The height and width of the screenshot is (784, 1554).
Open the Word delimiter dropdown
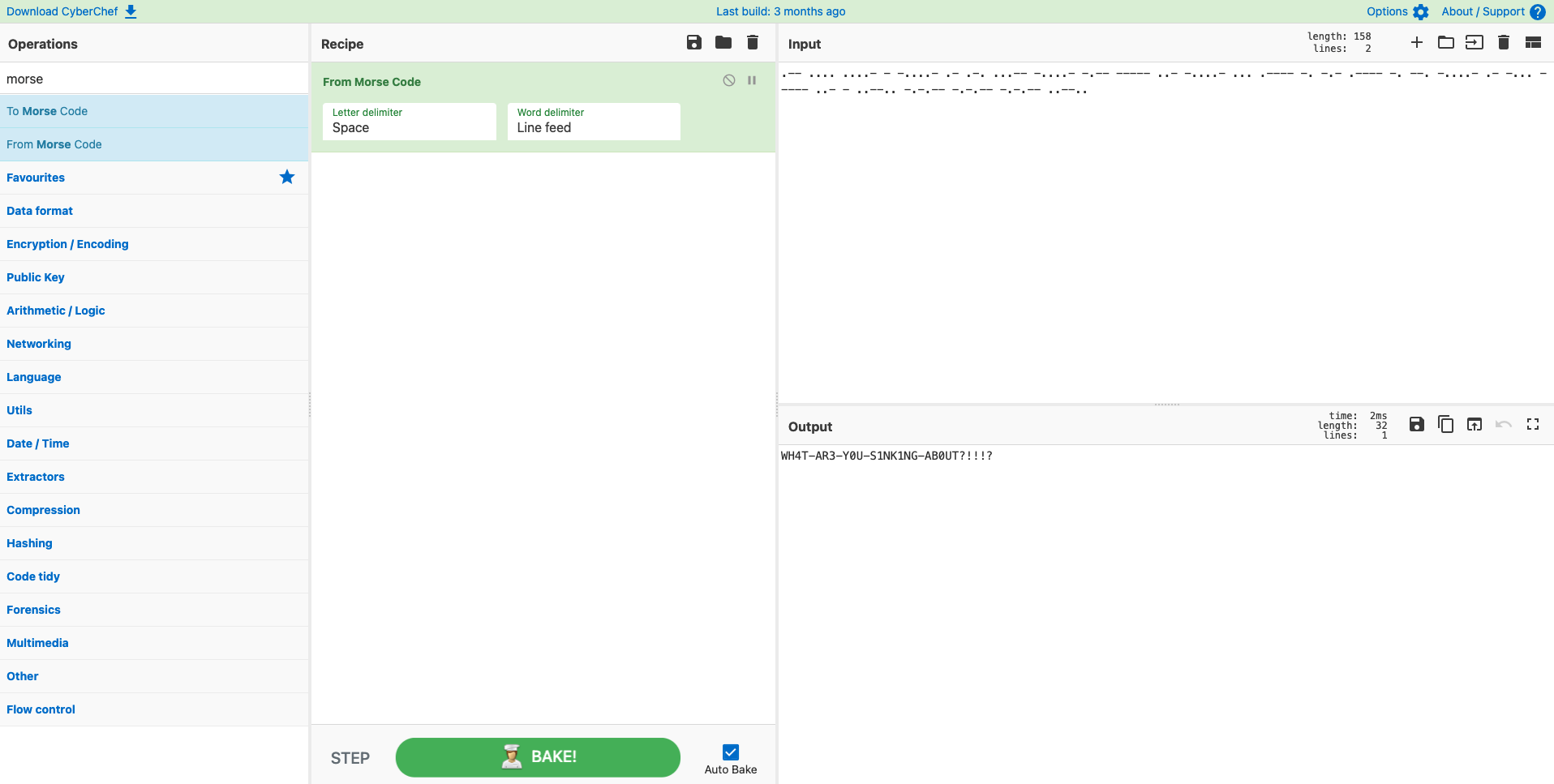pyautogui.click(x=594, y=122)
